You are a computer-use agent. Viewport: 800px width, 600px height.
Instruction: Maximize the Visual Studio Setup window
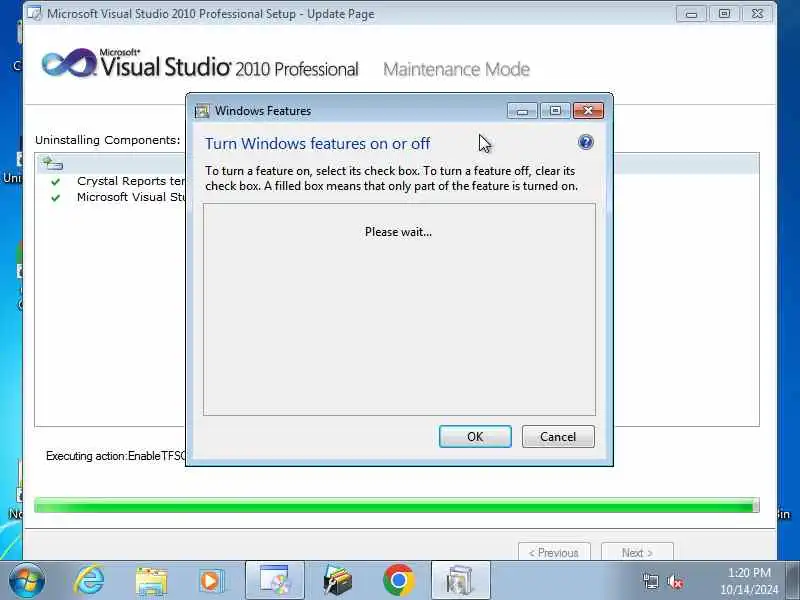pyautogui.click(x=724, y=14)
